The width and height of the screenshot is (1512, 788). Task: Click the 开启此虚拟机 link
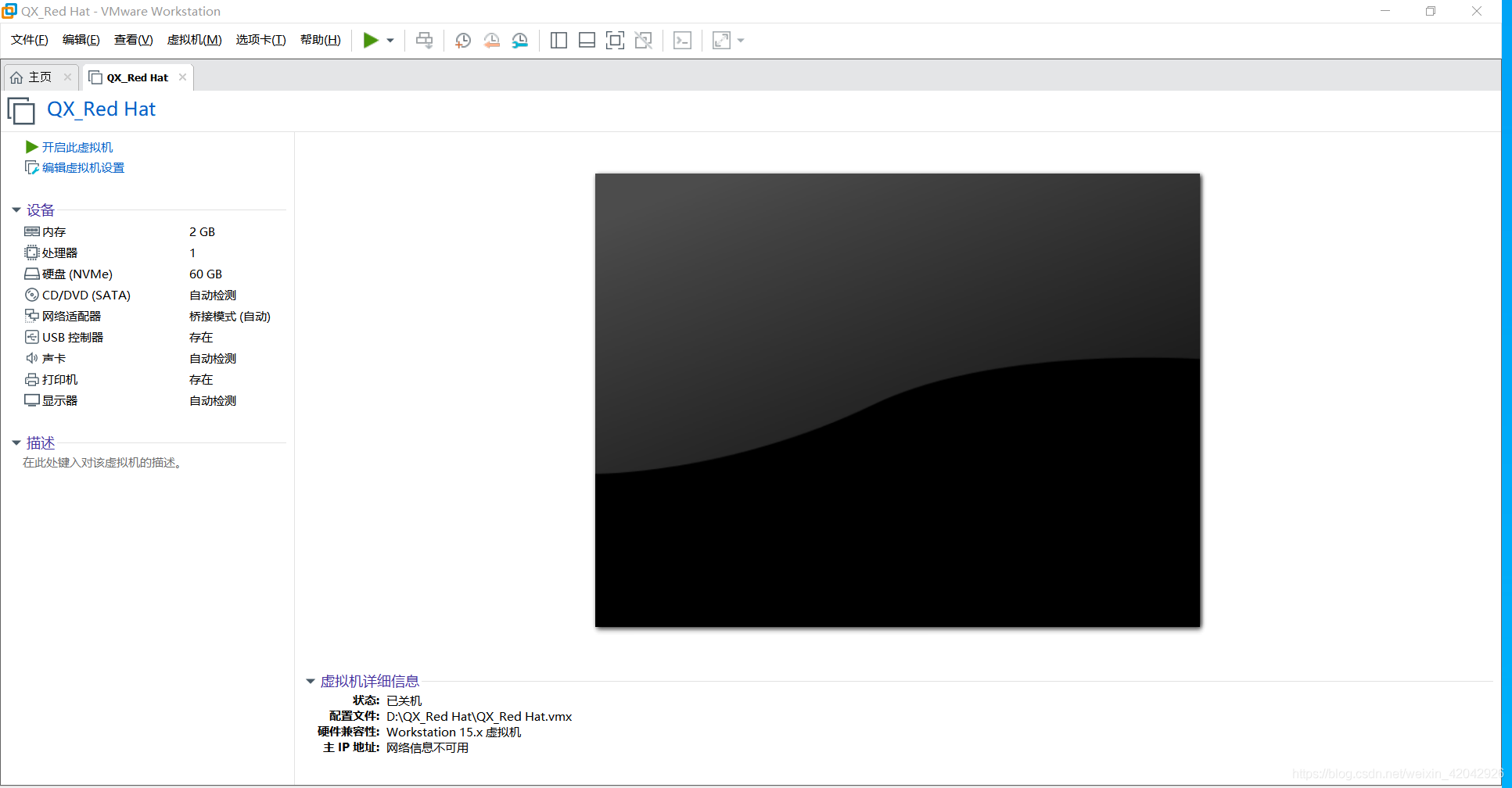[77, 147]
